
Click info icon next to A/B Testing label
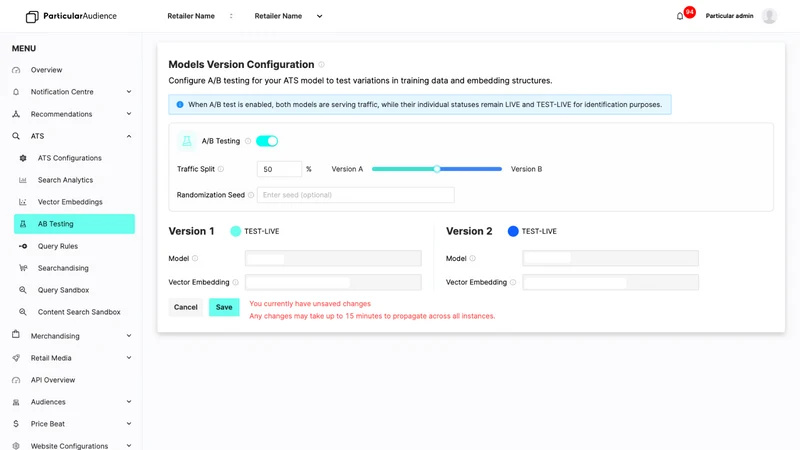[248, 141]
